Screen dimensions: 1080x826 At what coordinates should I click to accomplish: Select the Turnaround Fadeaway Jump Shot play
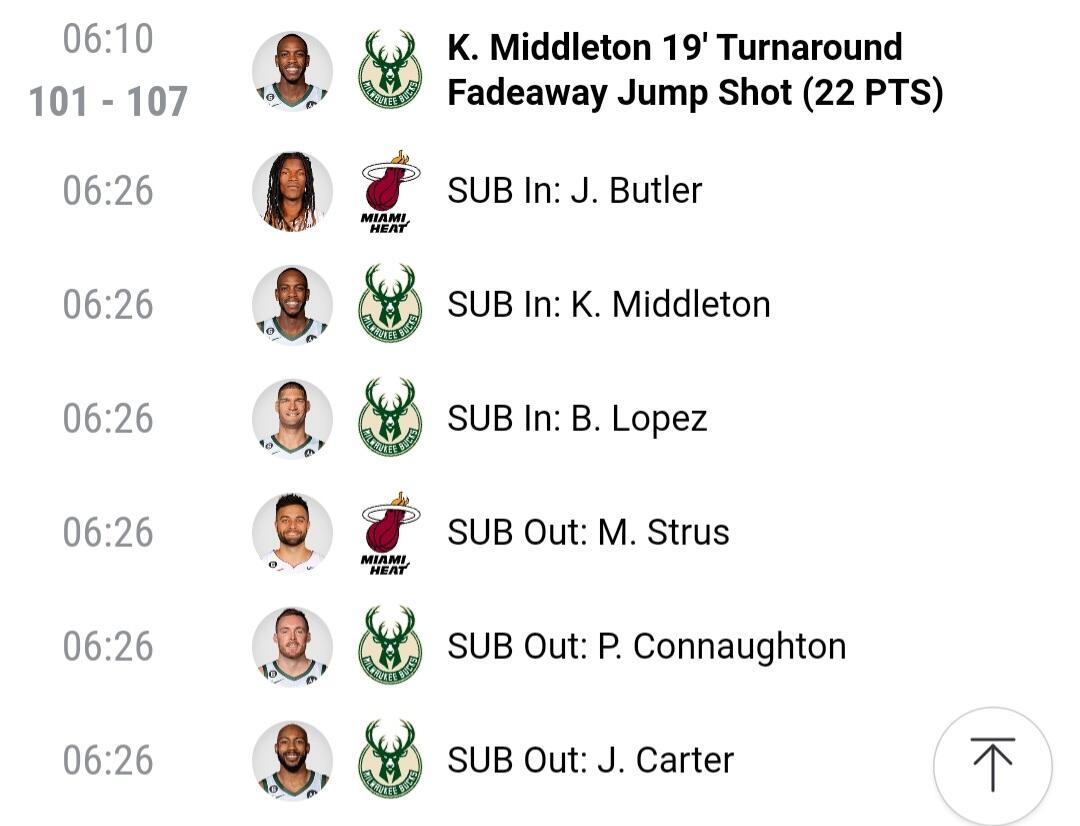point(694,70)
